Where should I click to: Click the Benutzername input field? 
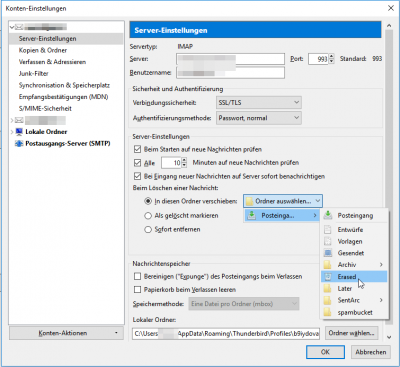point(230,73)
